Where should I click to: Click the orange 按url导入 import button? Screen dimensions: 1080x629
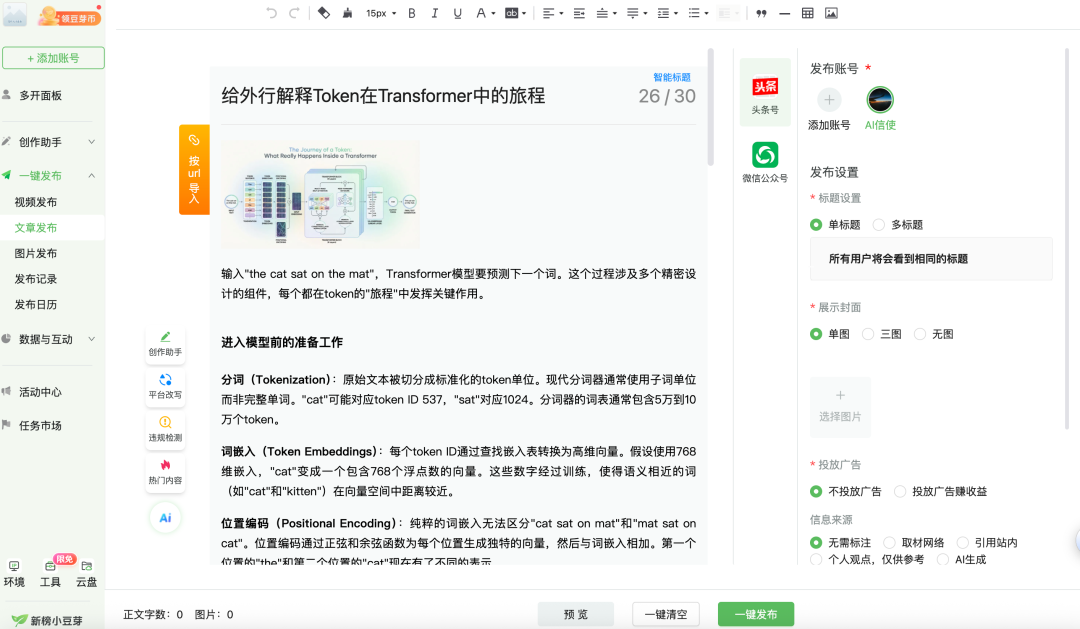[x=194, y=169]
